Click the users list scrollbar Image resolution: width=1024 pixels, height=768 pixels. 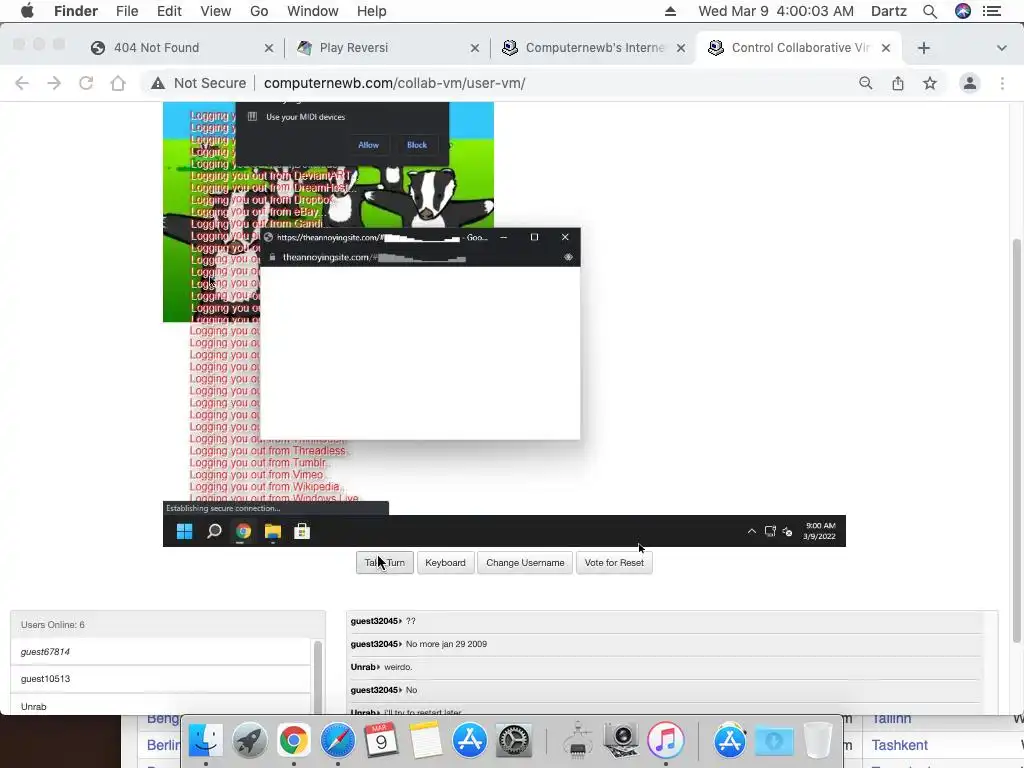318,677
